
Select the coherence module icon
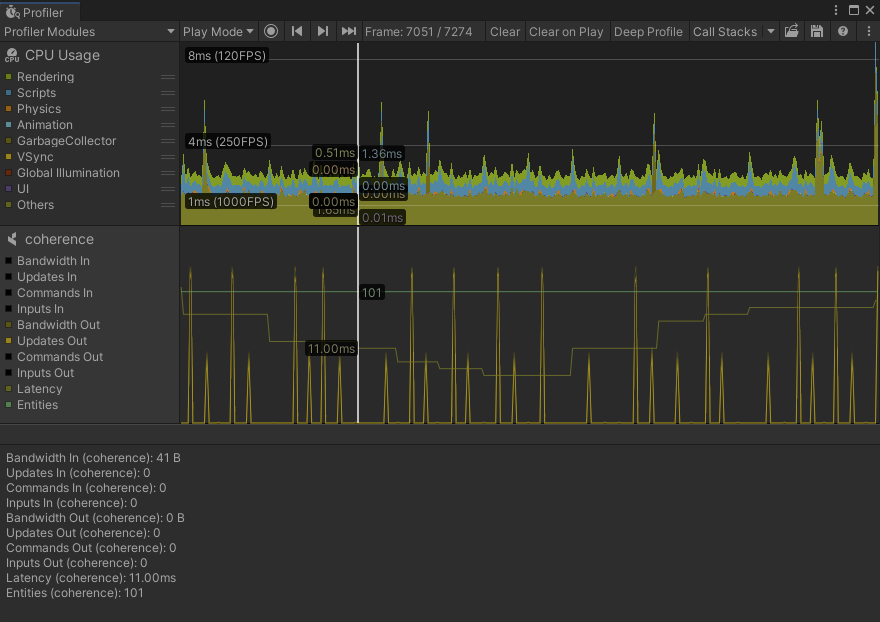(12, 240)
